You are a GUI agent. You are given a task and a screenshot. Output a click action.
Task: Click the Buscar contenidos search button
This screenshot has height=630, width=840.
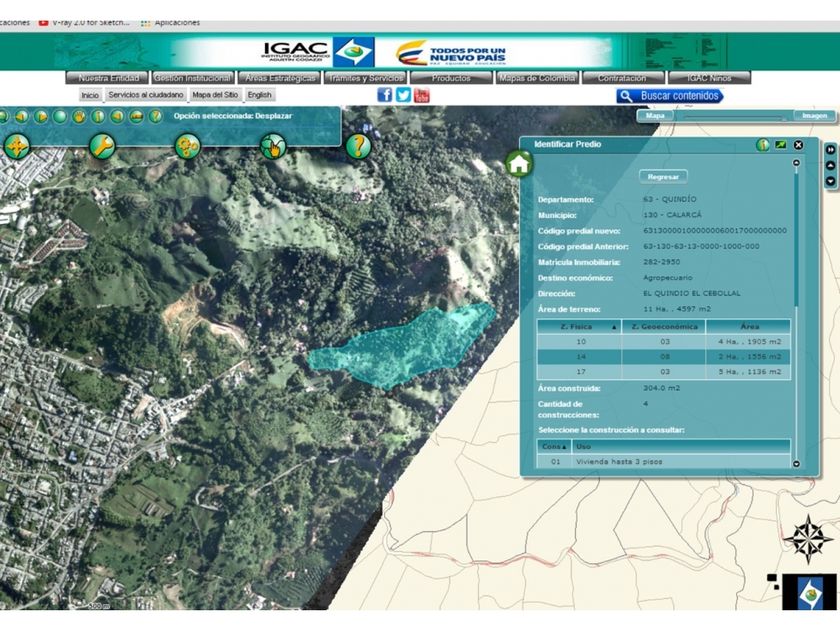coord(669,96)
